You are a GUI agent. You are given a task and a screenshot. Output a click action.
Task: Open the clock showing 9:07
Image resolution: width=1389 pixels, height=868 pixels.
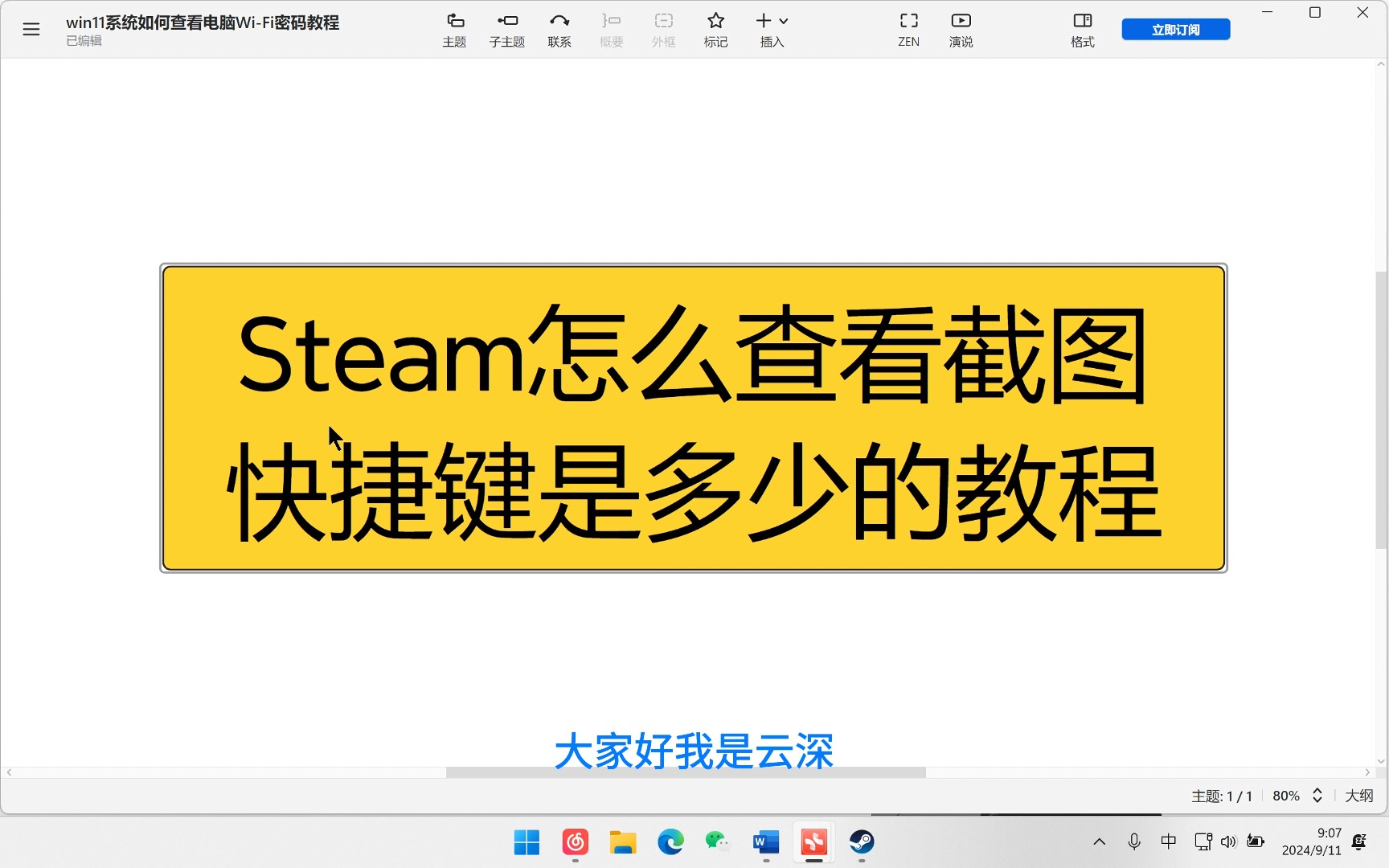[1312, 841]
